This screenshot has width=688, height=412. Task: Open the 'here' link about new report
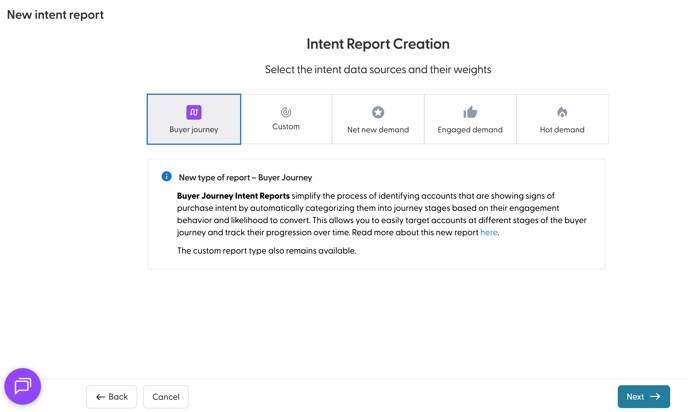coord(488,233)
